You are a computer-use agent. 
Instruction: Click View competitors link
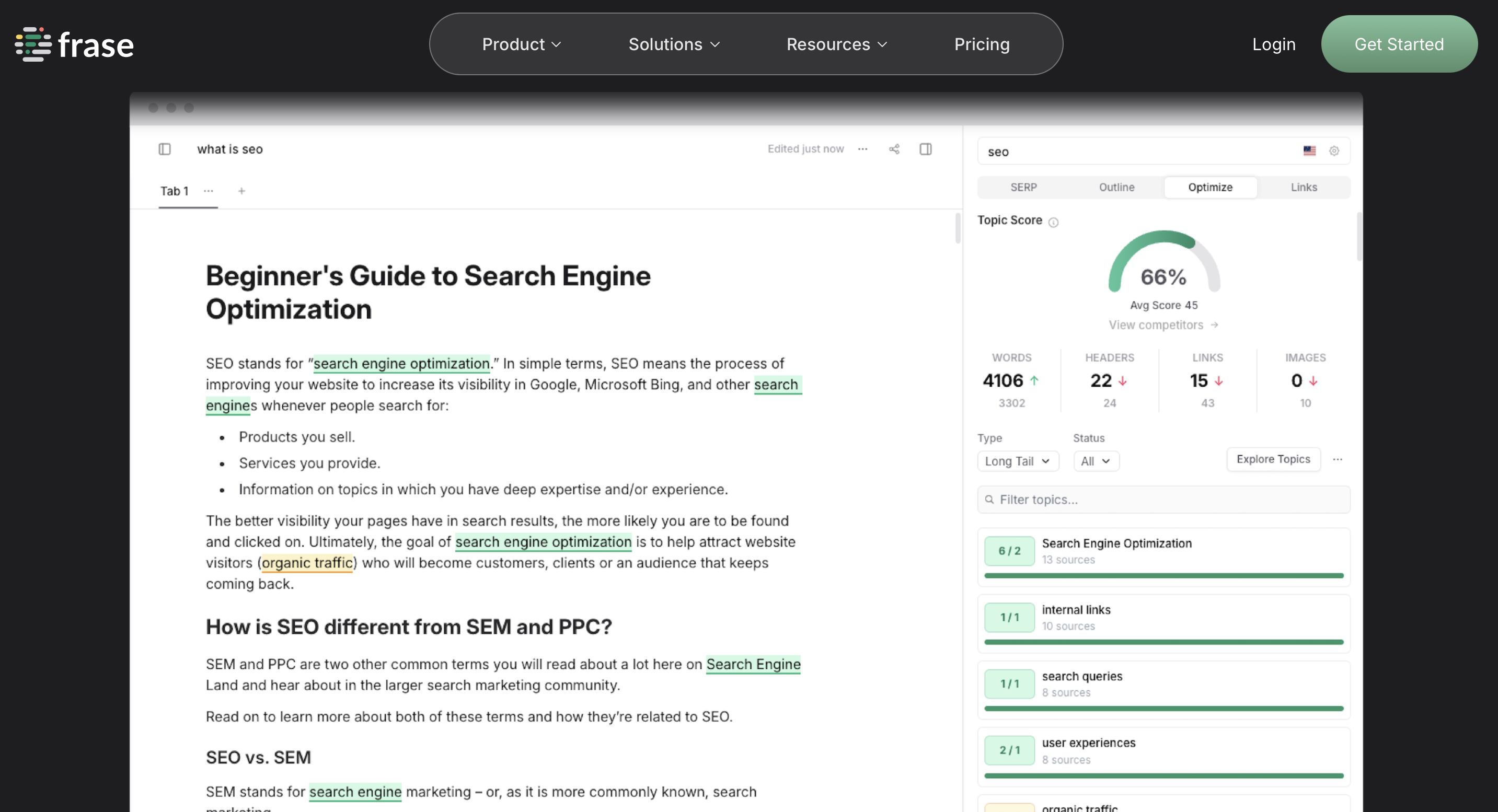(1163, 325)
